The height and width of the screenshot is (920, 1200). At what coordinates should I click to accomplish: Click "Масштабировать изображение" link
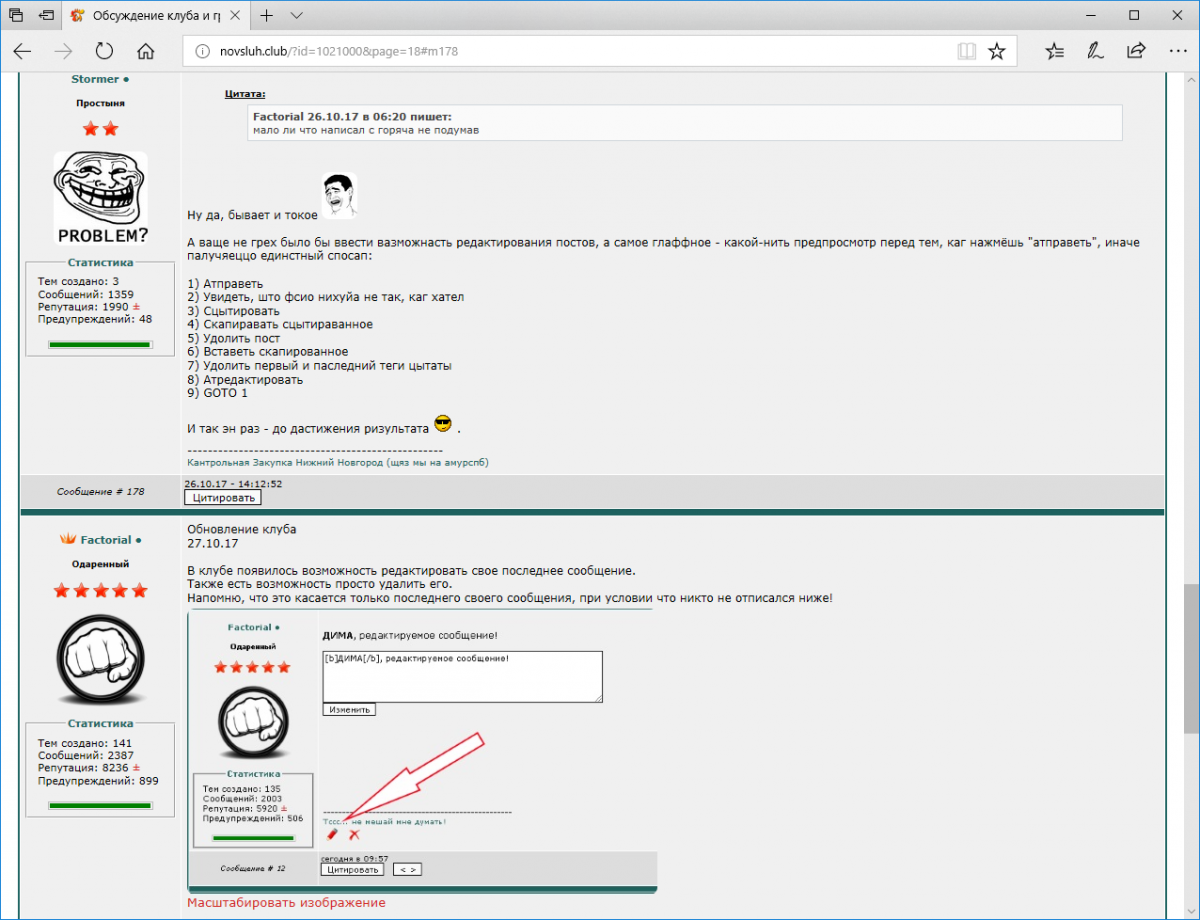tap(286, 903)
